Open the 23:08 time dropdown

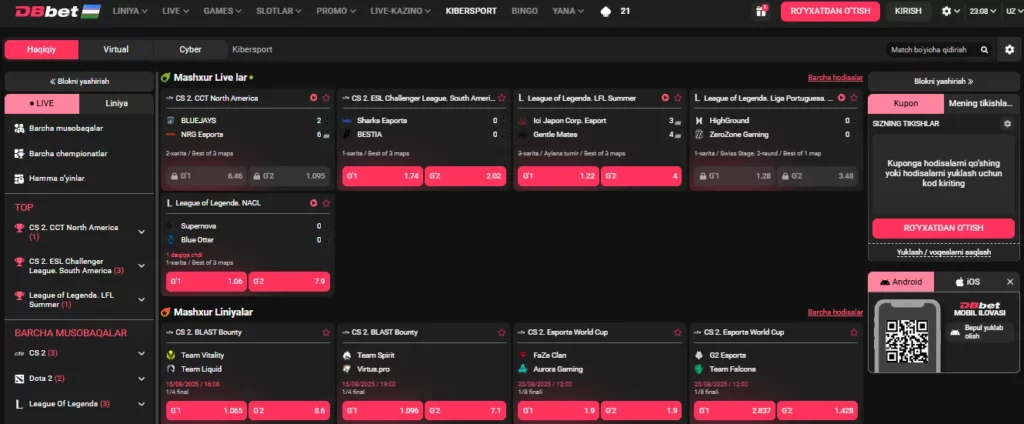[x=982, y=11]
